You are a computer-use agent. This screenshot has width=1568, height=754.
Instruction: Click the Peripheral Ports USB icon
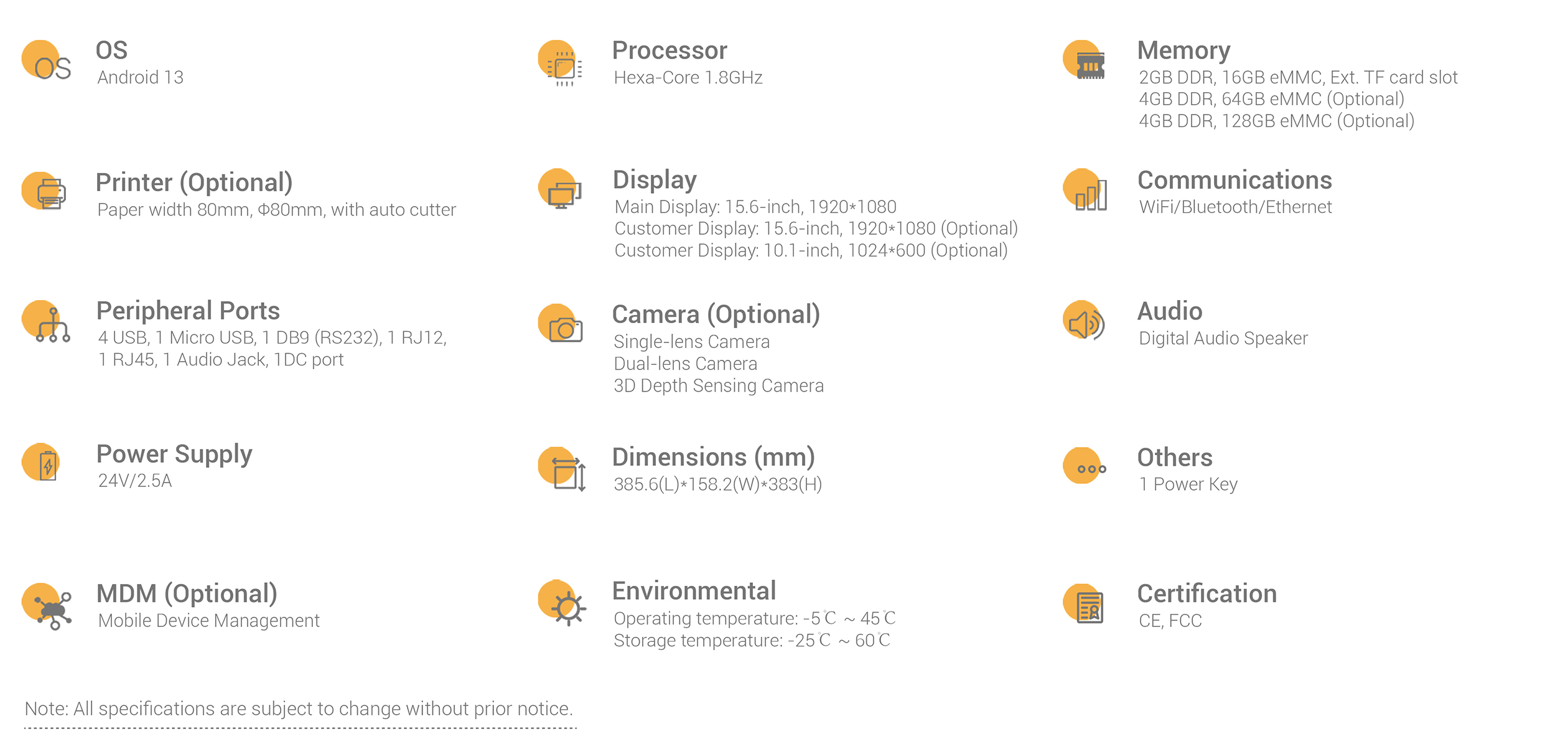click(x=46, y=322)
